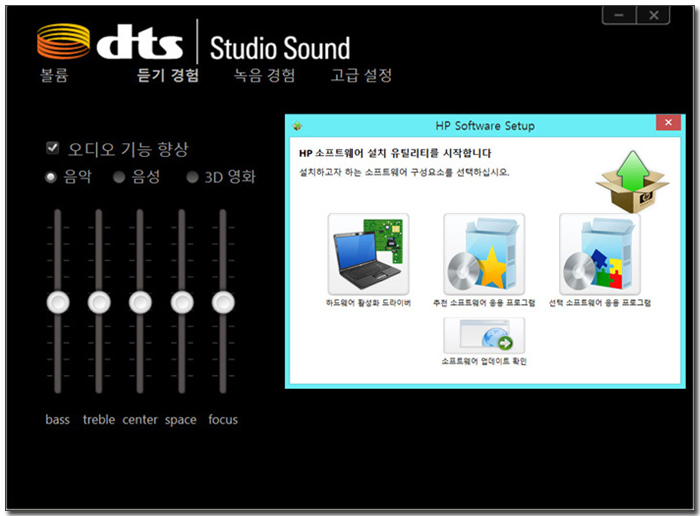This screenshot has width=700, height=516.
Task: Select the 음악 radio button
Action: [x=51, y=177]
